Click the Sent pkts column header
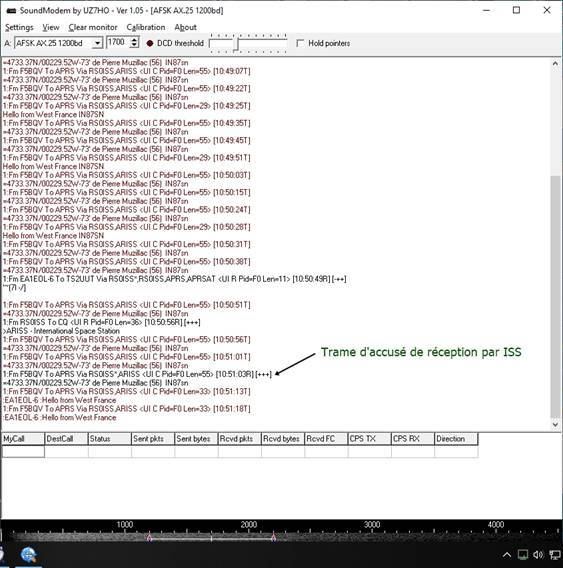The image size is (563, 568). (153, 439)
